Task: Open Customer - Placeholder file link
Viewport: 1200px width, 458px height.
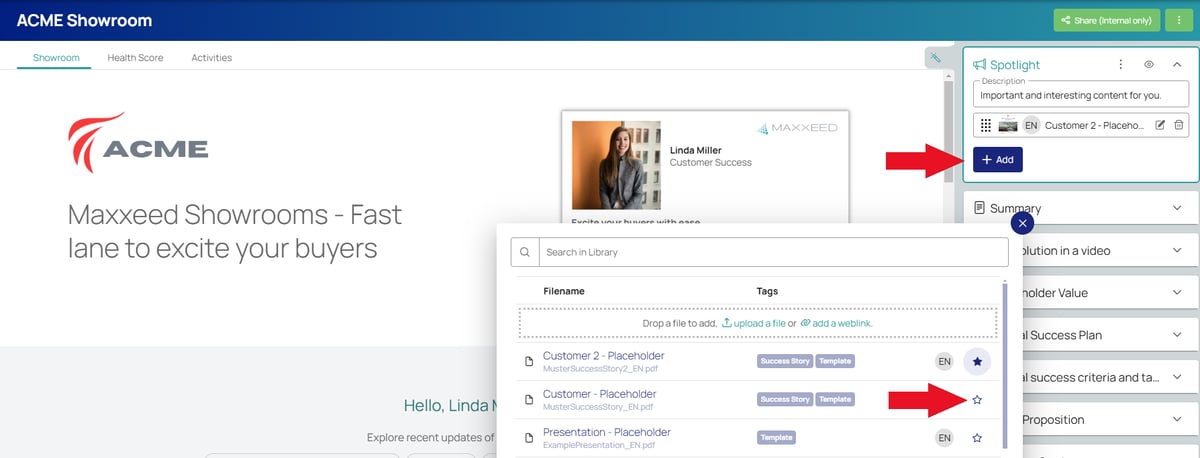Action: click(599, 394)
